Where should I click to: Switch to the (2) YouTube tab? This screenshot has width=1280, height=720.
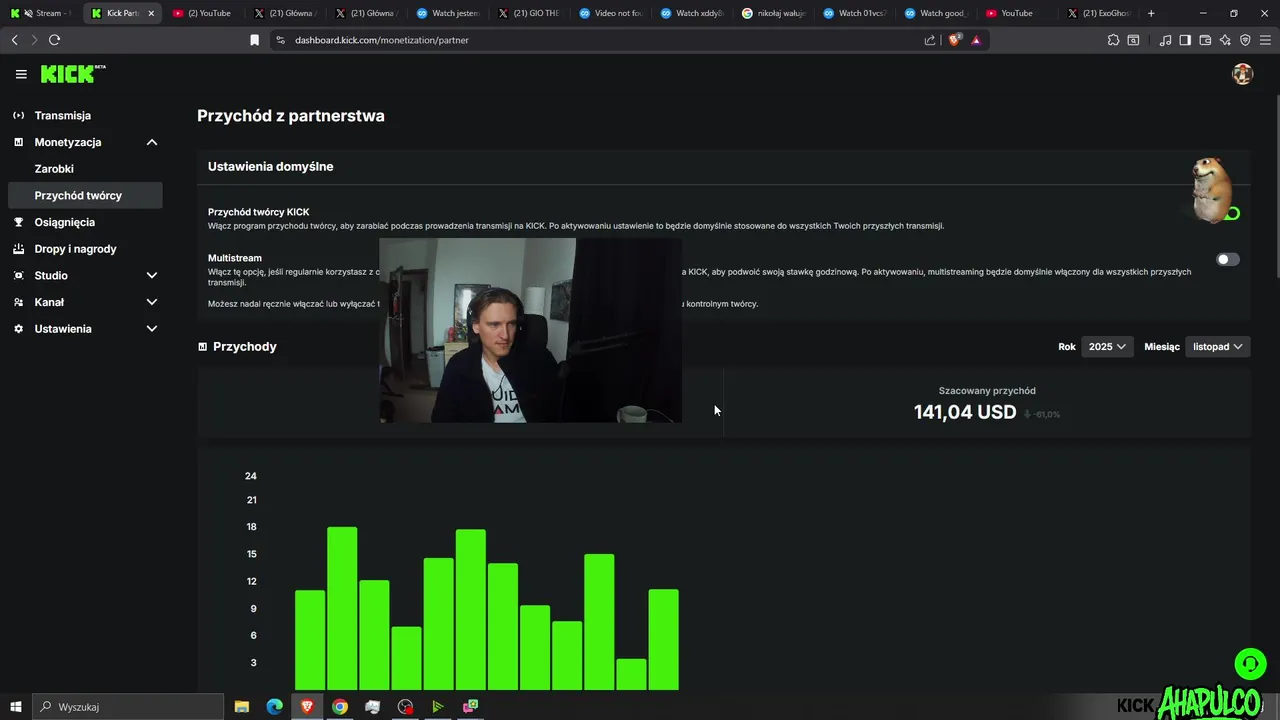pyautogui.click(x=202, y=13)
